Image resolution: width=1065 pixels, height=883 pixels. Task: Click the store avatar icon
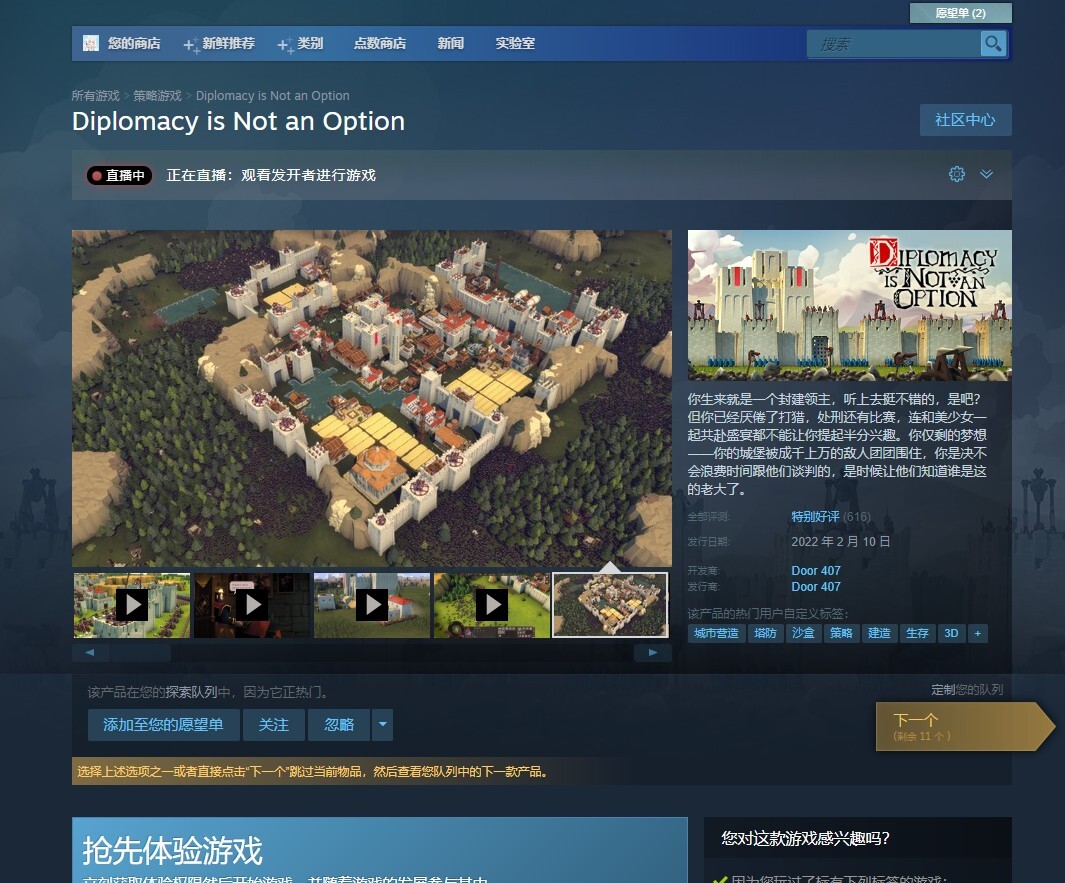[91, 43]
